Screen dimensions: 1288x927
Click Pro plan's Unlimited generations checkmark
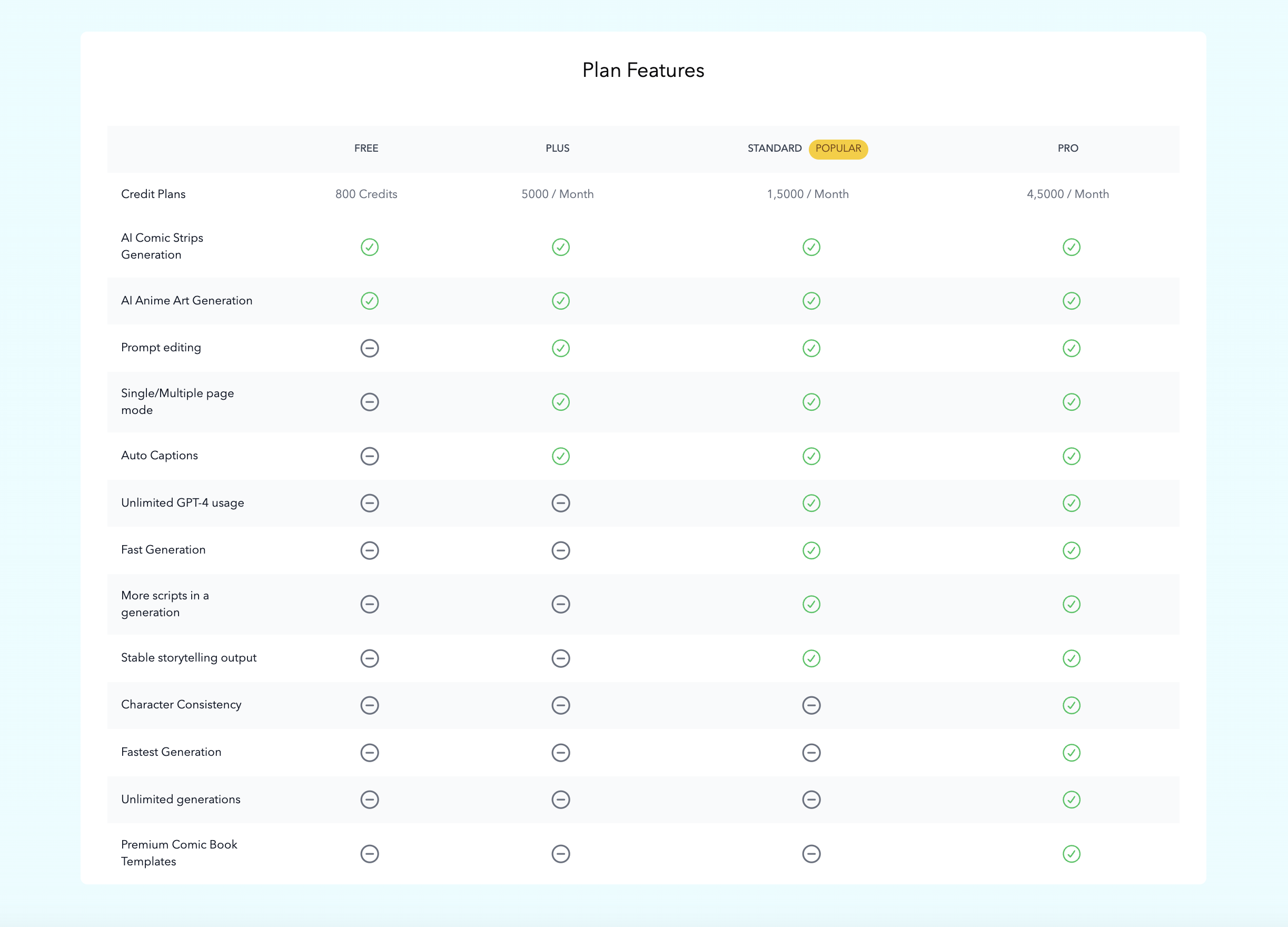(x=1071, y=800)
